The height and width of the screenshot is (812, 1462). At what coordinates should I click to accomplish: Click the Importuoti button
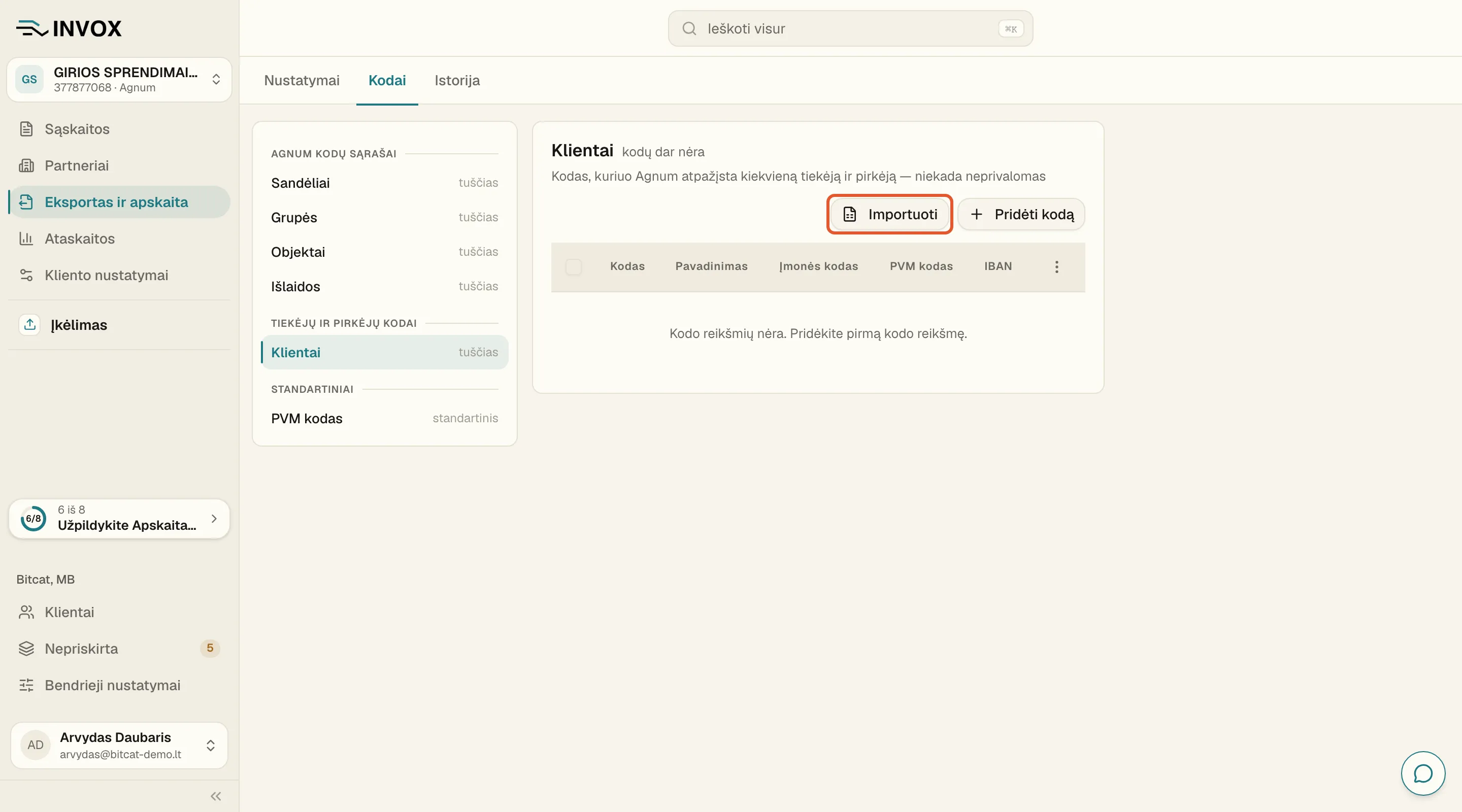pyautogui.click(x=890, y=215)
